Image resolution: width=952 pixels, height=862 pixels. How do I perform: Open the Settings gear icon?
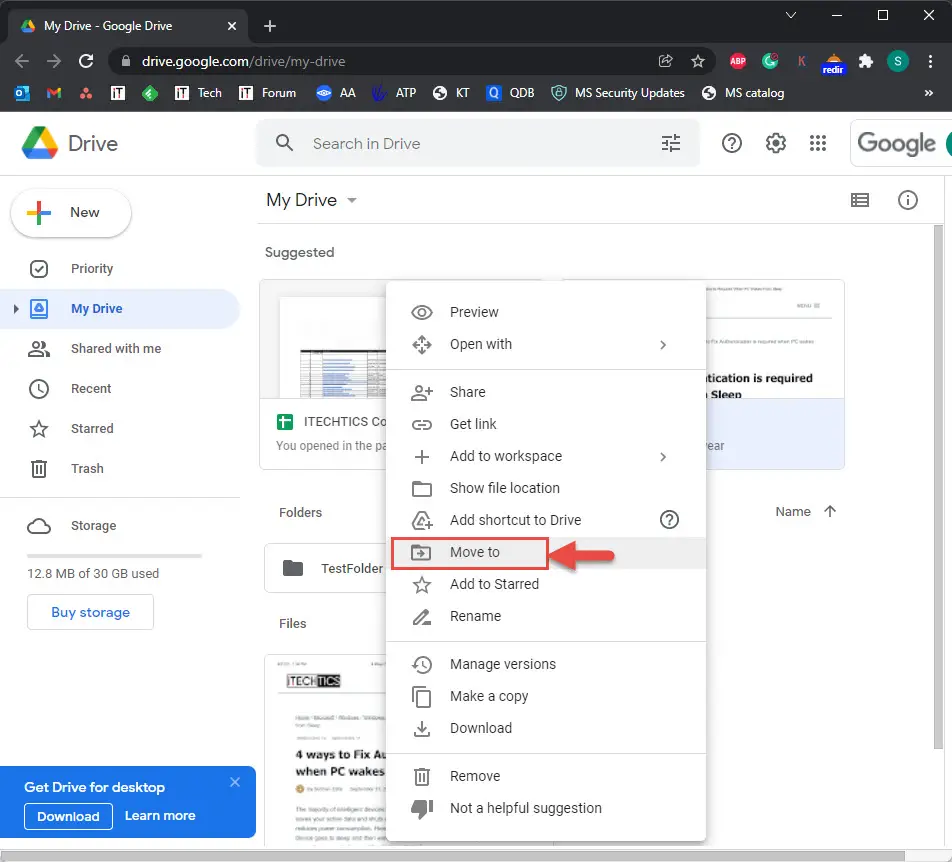[775, 143]
